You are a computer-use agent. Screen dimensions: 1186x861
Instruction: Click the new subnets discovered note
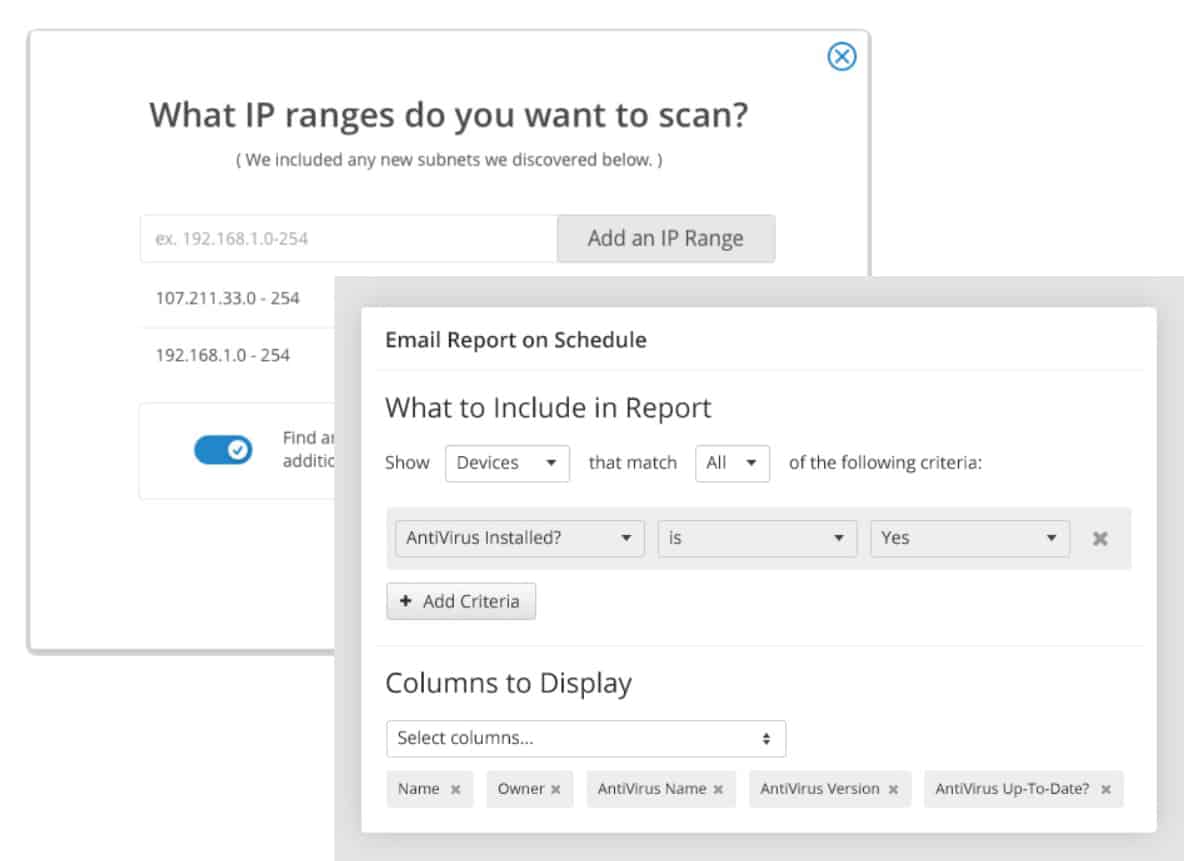449,160
